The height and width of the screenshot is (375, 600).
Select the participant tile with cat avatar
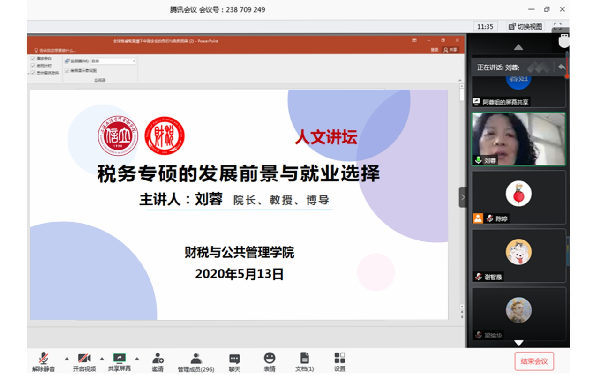(x=518, y=256)
